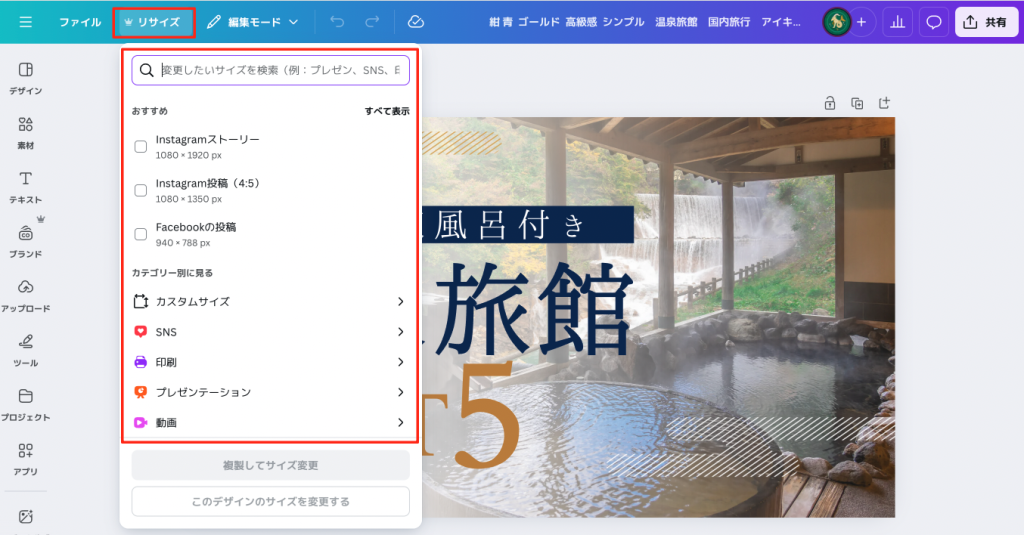Click the size search input field
1024x535 pixels.
[x=280, y=70]
